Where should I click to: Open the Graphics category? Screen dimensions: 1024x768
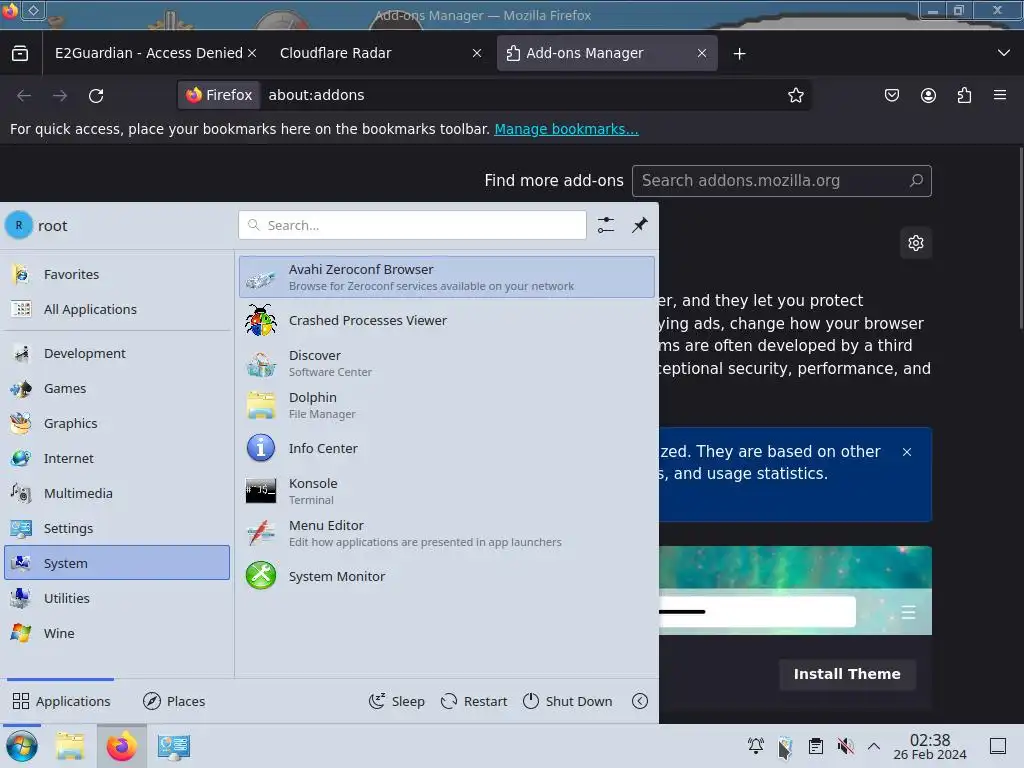click(x=117, y=423)
